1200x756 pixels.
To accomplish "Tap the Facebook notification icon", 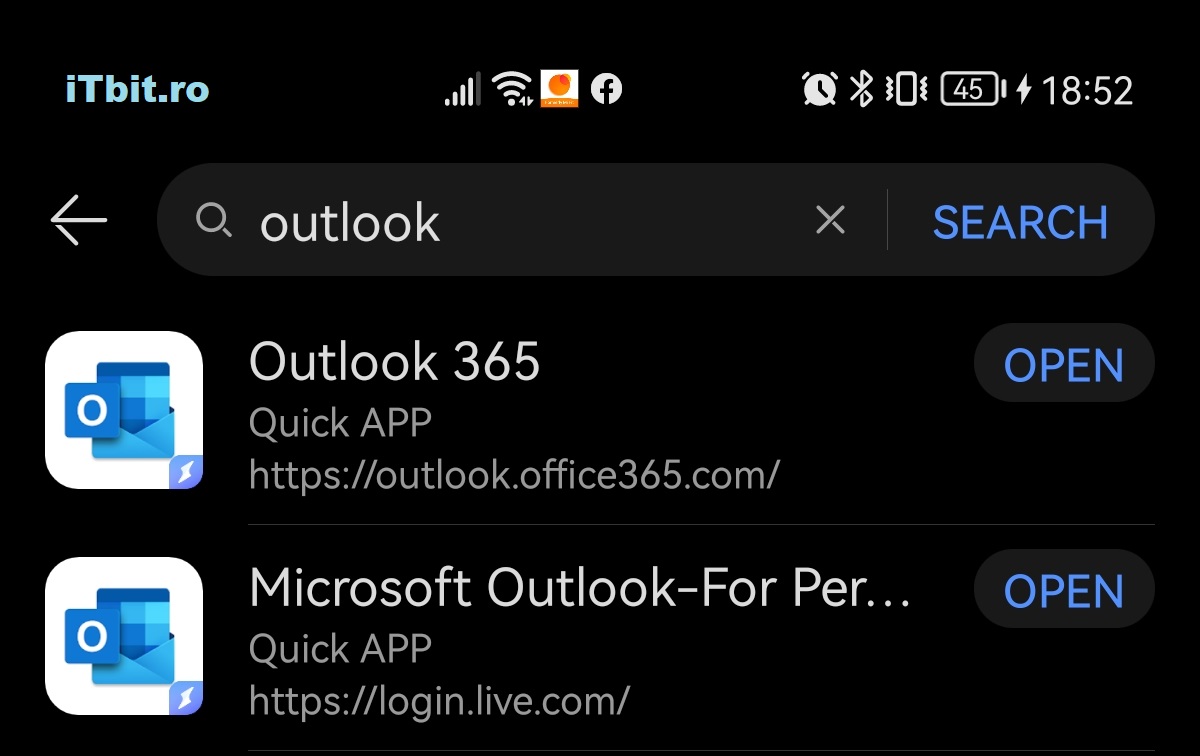I will pyautogui.click(x=606, y=90).
